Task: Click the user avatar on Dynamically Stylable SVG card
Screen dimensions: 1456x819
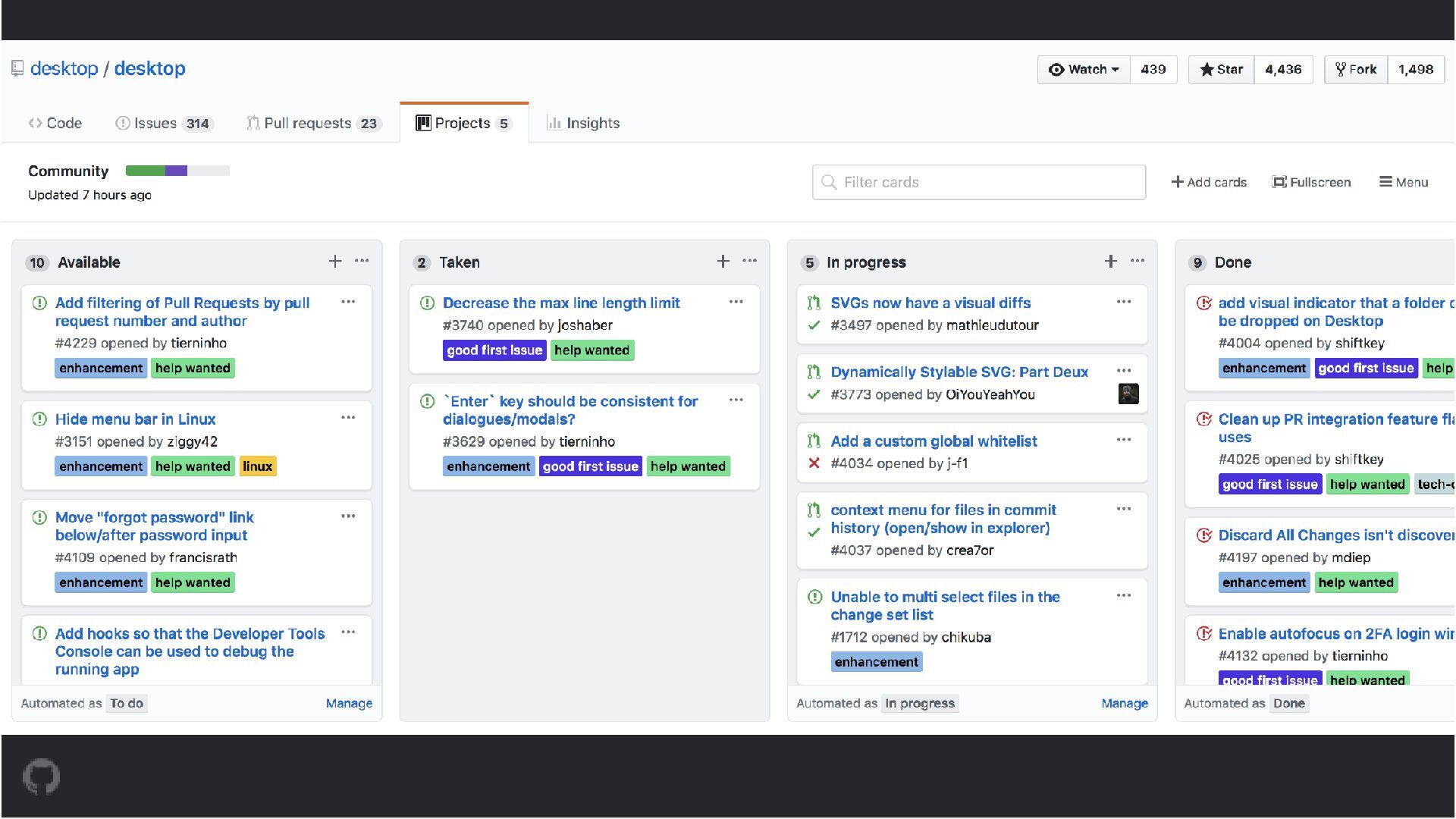Action: coord(1128,394)
